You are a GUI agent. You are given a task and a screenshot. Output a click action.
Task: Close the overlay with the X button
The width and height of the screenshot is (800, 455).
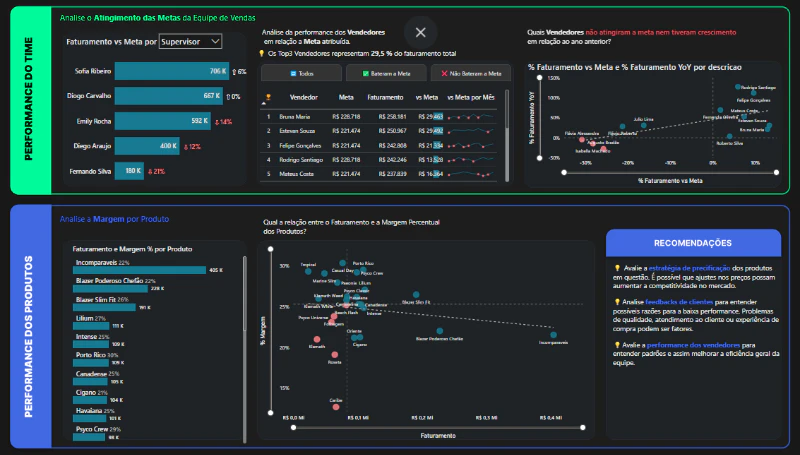coord(420,33)
